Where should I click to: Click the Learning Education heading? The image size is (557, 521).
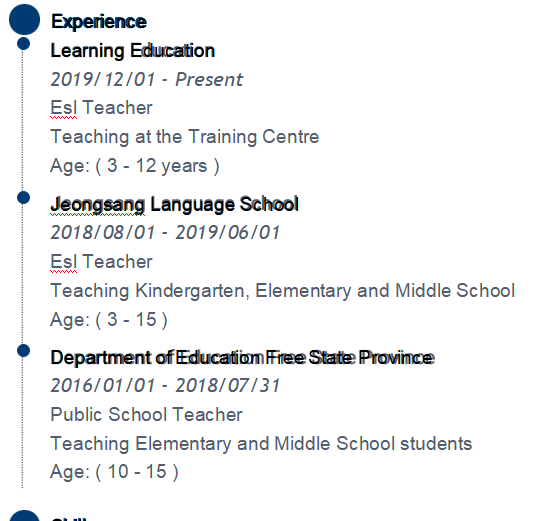coord(133,50)
